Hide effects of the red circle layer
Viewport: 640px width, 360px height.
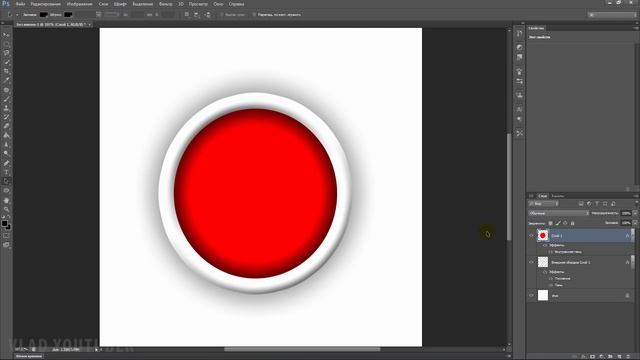pyautogui.click(x=545, y=245)
